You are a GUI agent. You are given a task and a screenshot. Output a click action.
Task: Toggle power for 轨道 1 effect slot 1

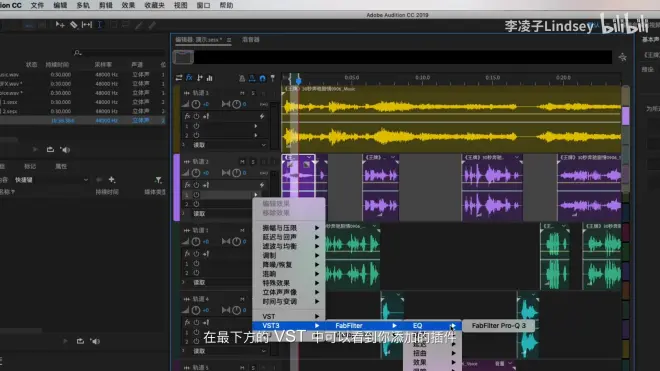point(197,126)
